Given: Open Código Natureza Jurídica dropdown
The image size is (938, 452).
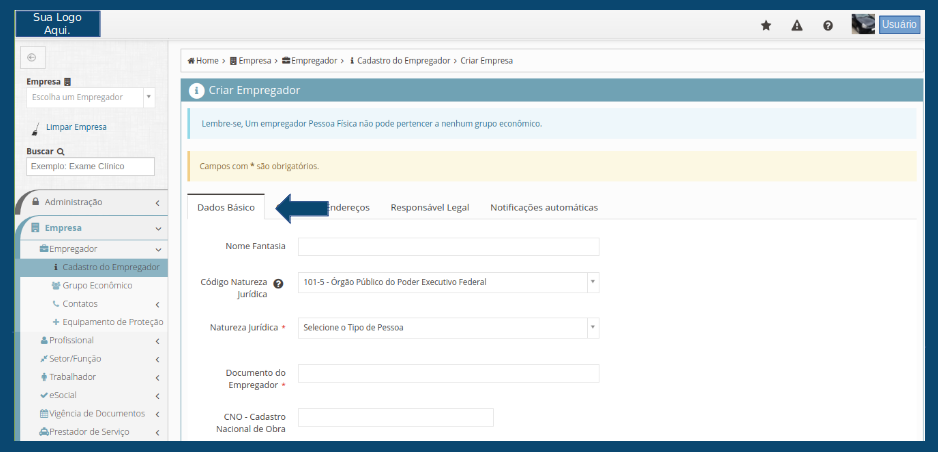Looking at the screenshot, I should 449,282.
